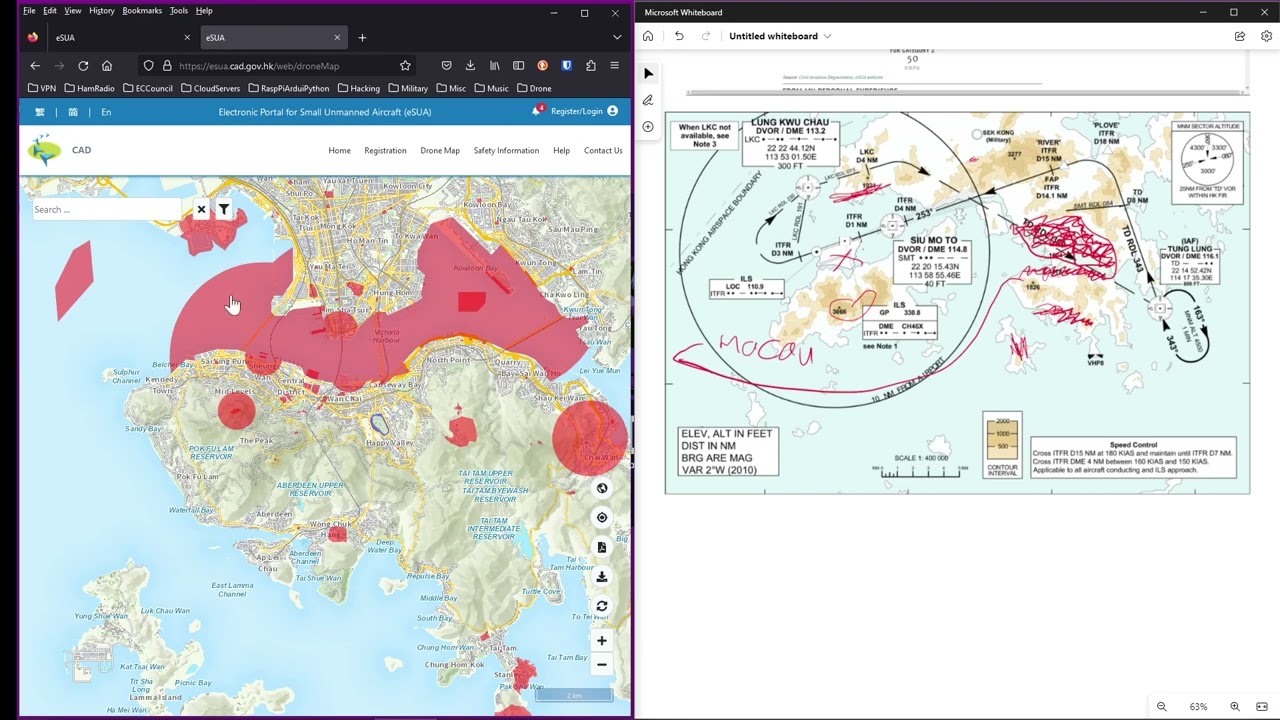1280x720 pixels.
Task: Go to Whiteboard home
Action: tap(648, 36)
